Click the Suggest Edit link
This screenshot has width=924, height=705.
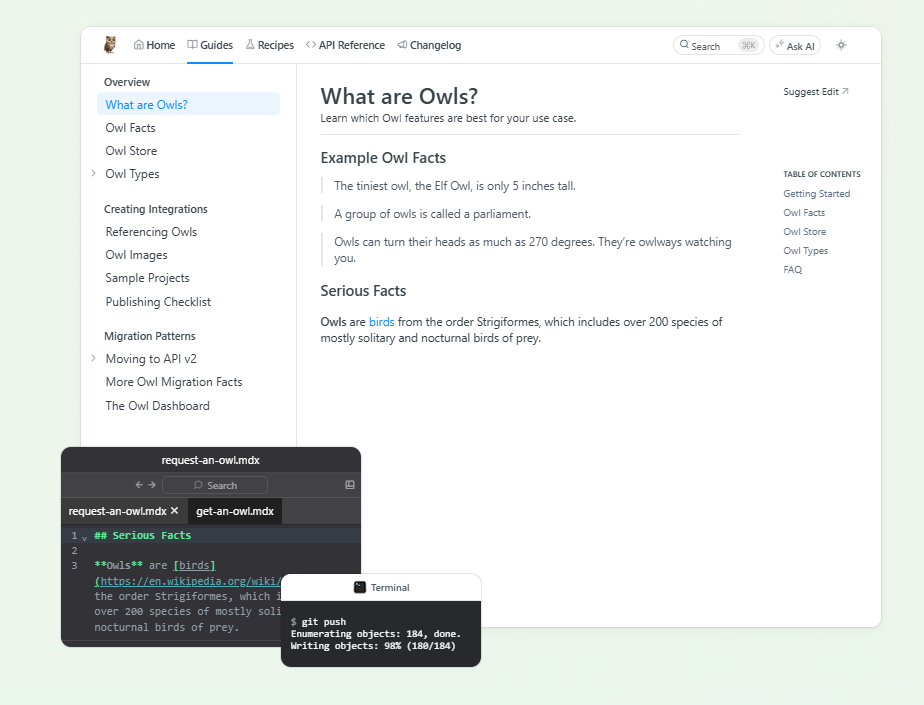point(815,92)
